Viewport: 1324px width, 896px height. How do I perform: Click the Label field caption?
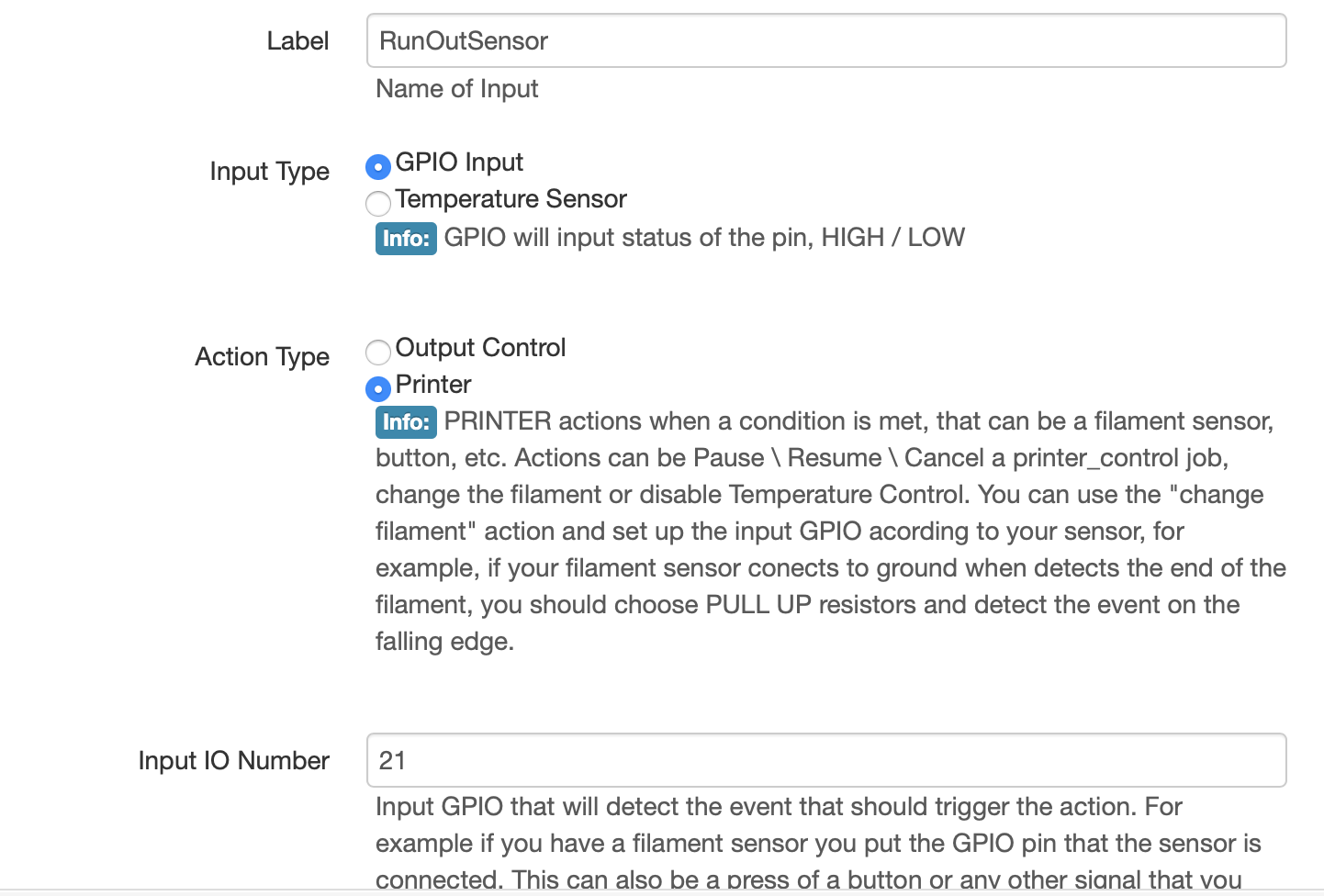pos(297,40)
